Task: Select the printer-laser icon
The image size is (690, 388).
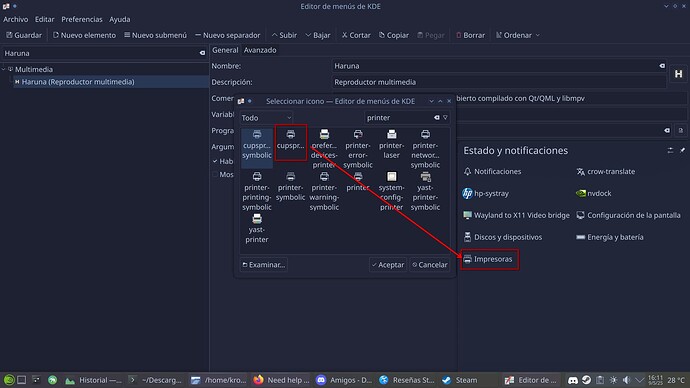Action: pyautogui.click(x=391, y=144)
